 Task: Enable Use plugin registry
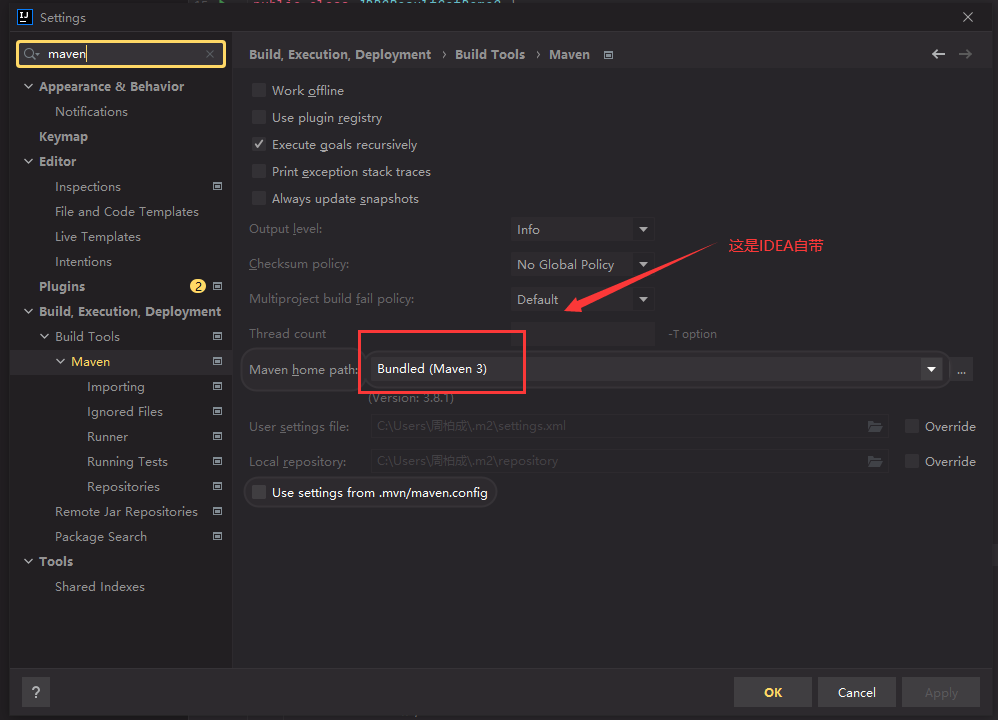[258, 117]
